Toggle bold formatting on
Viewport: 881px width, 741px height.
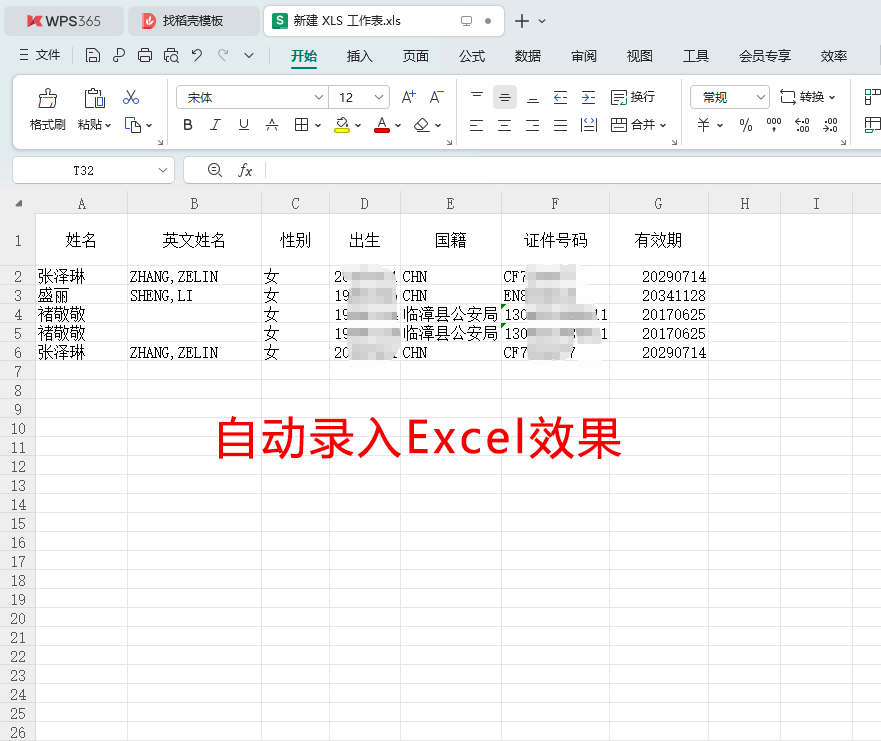(187, 124)
